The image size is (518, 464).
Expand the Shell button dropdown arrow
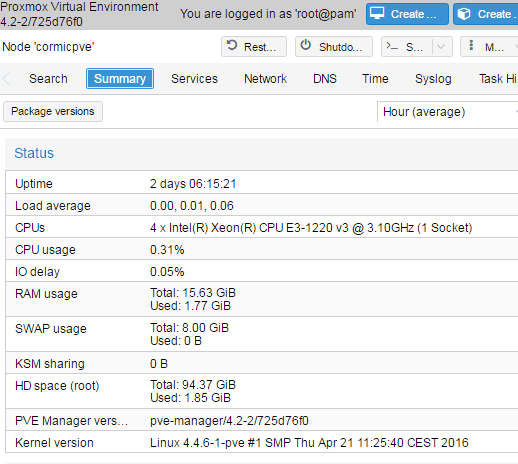tap(441, 47)
